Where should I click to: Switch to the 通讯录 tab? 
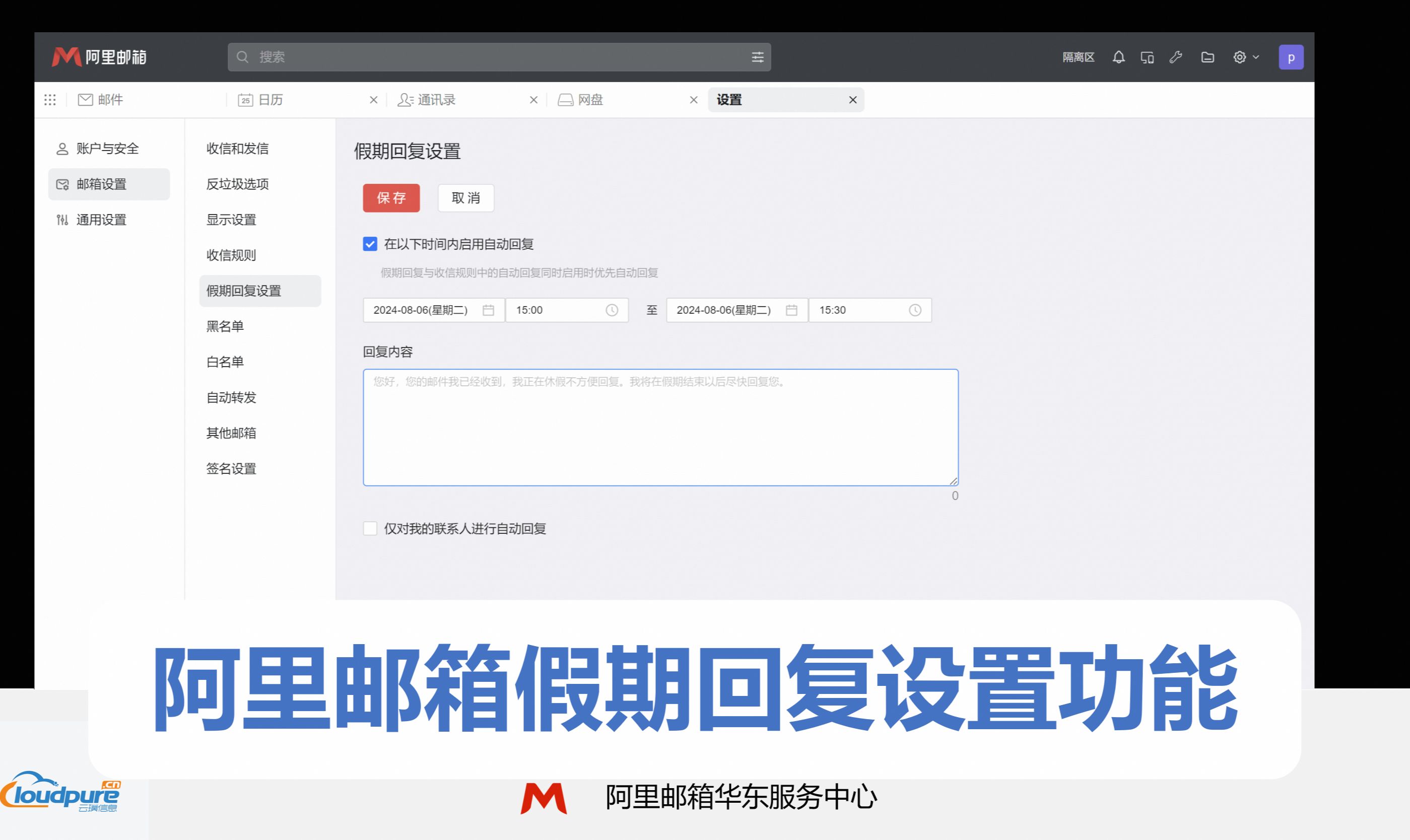coord(427,100)
